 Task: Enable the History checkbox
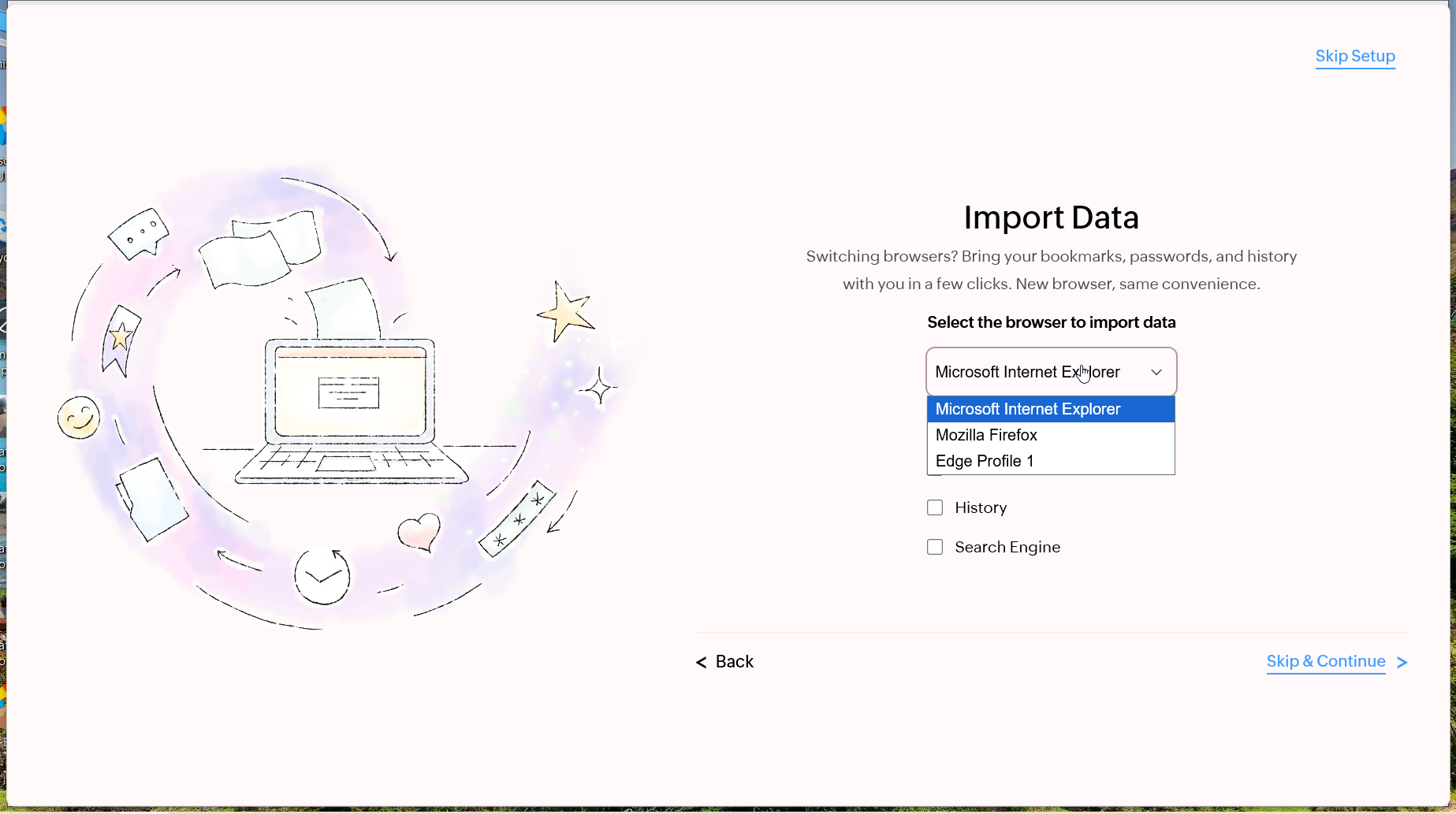tap(935, 507)
